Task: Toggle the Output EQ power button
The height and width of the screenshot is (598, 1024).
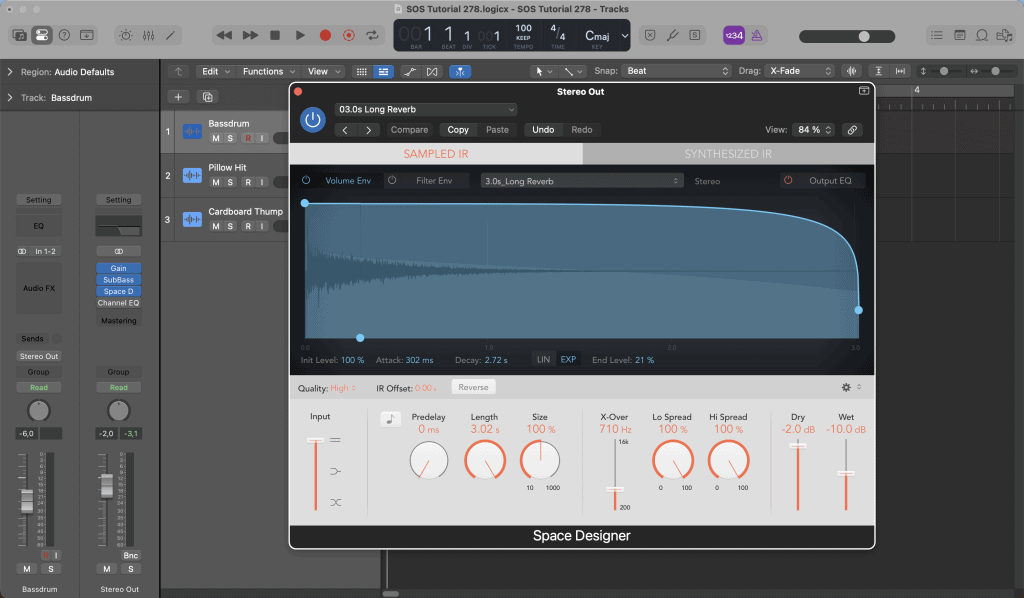Action: [788, 181]
